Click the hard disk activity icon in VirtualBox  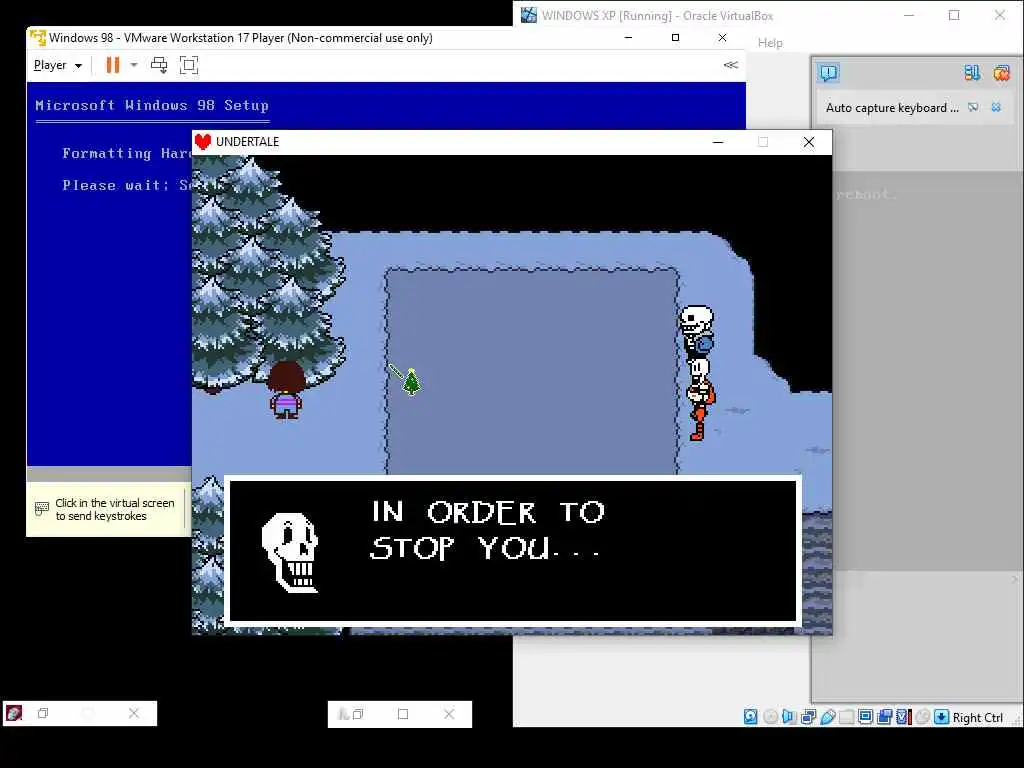pyautogui.click(x=750, y=717)
